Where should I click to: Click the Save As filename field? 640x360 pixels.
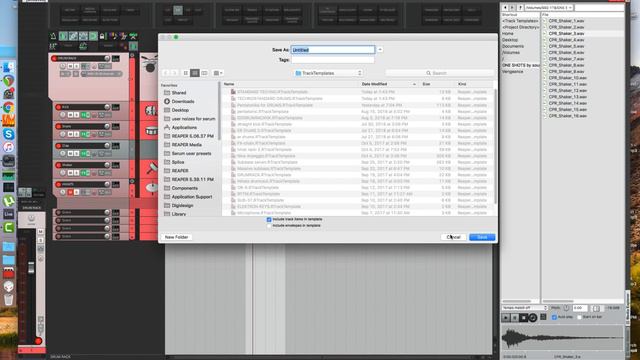click(x=333, y=50)
